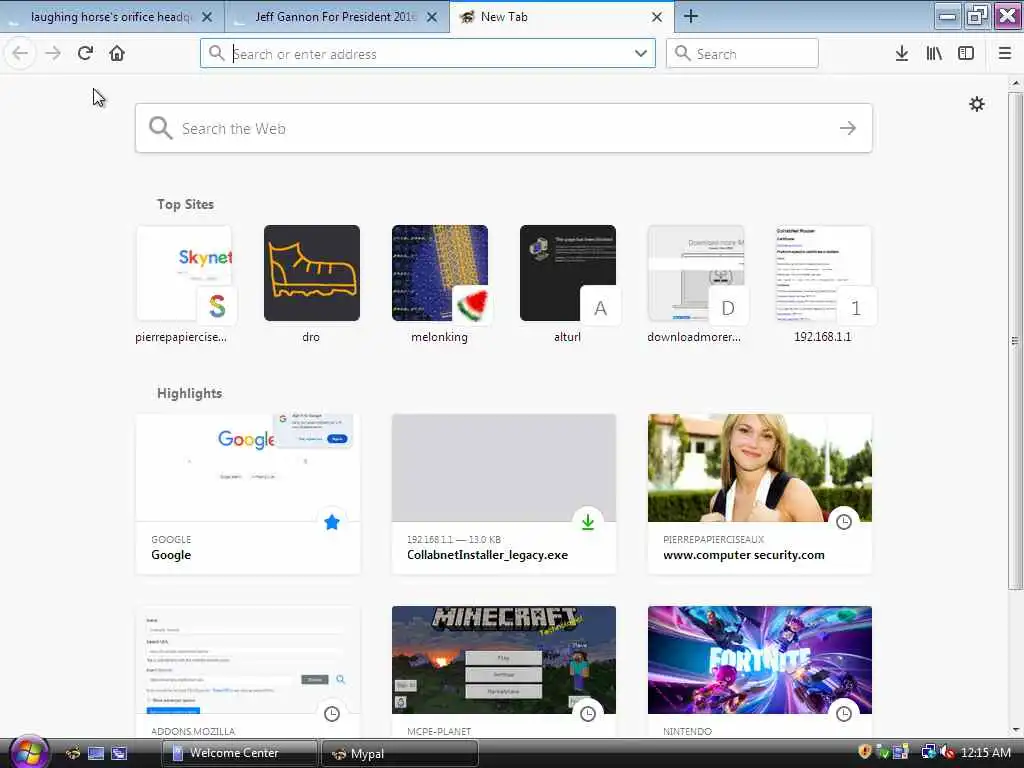The image size is (1024, 768).
Task: Click the Top Sites section heading
Action: [x=185, y=204]
